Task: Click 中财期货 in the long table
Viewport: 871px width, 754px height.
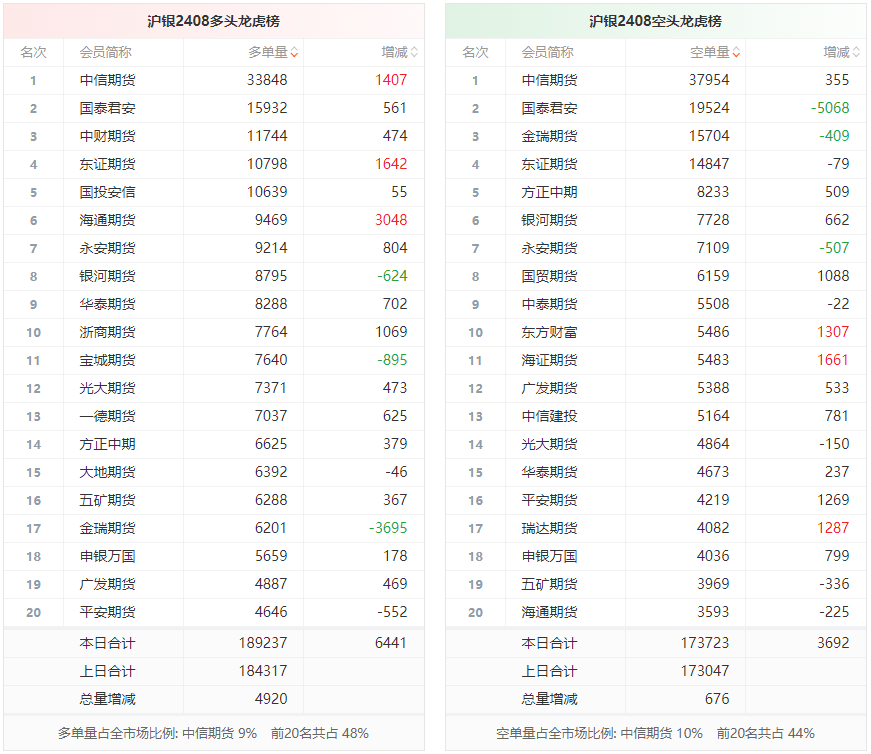Action: (x=107, y=136)
